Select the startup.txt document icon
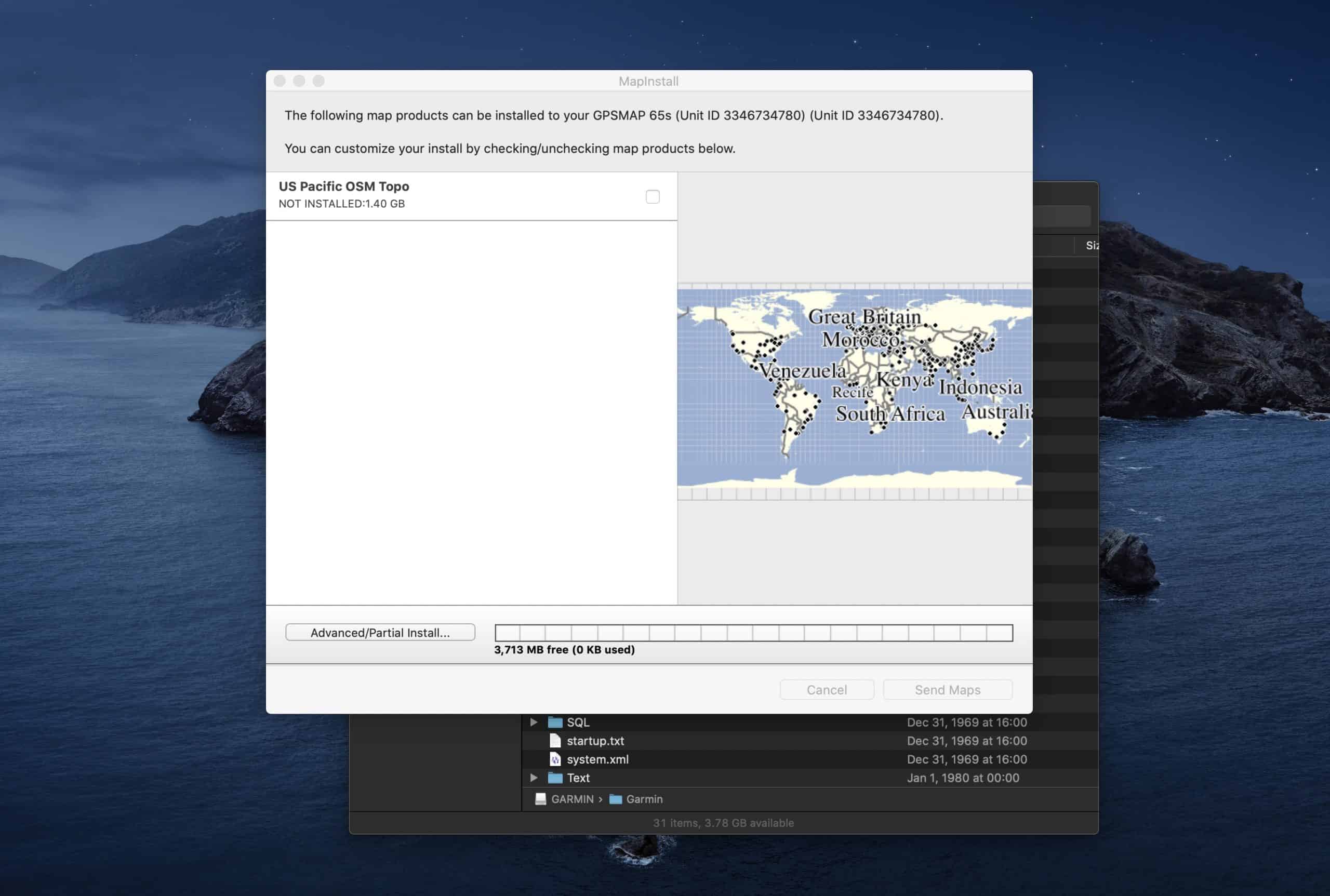The image size is (1330, 896). (555, 741)
